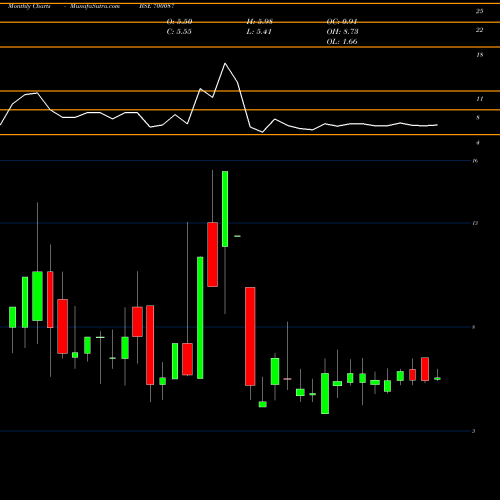Click the upper axis label '25'

point(479,11)
